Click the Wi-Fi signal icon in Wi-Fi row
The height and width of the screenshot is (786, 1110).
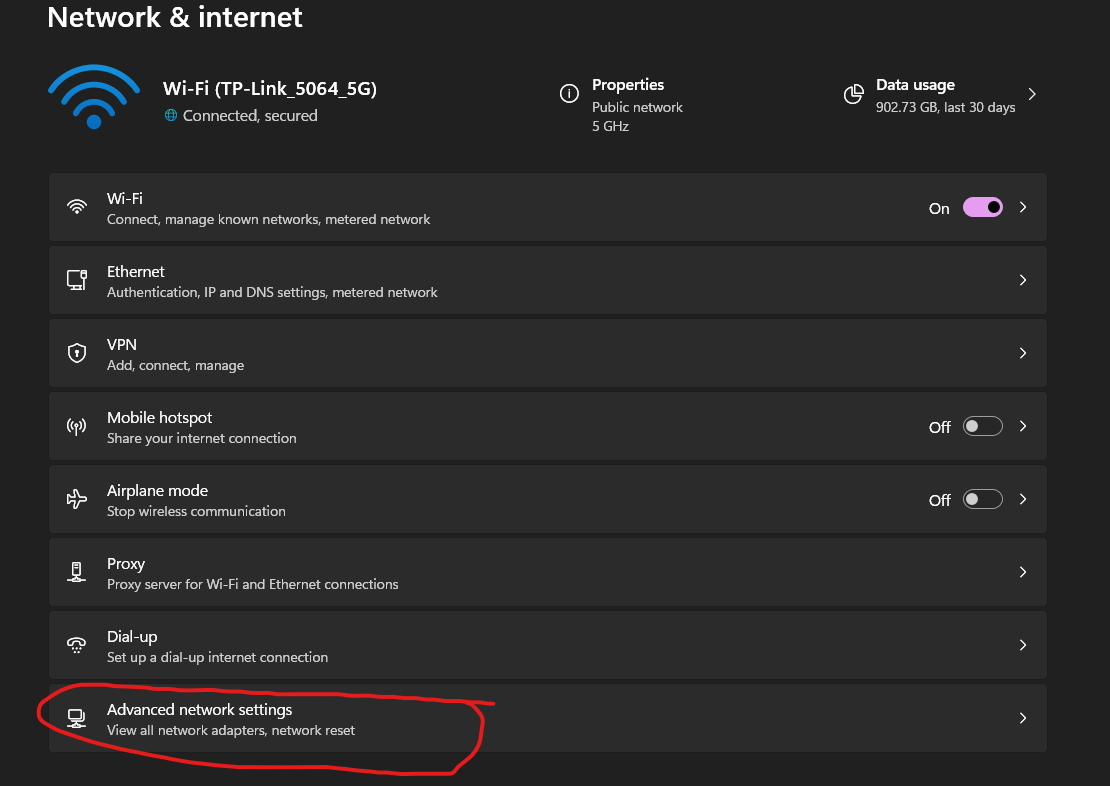coord(77,207)
